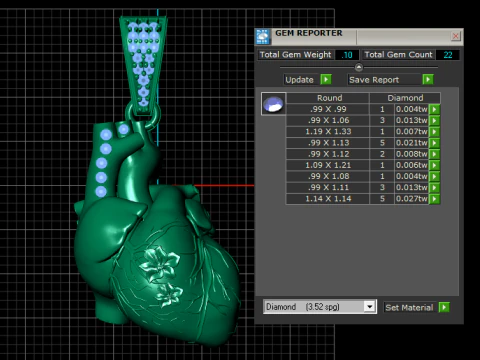Click the 0.008tw weight value
This screenshot has width=480, height=360.
tap(411, 154)
